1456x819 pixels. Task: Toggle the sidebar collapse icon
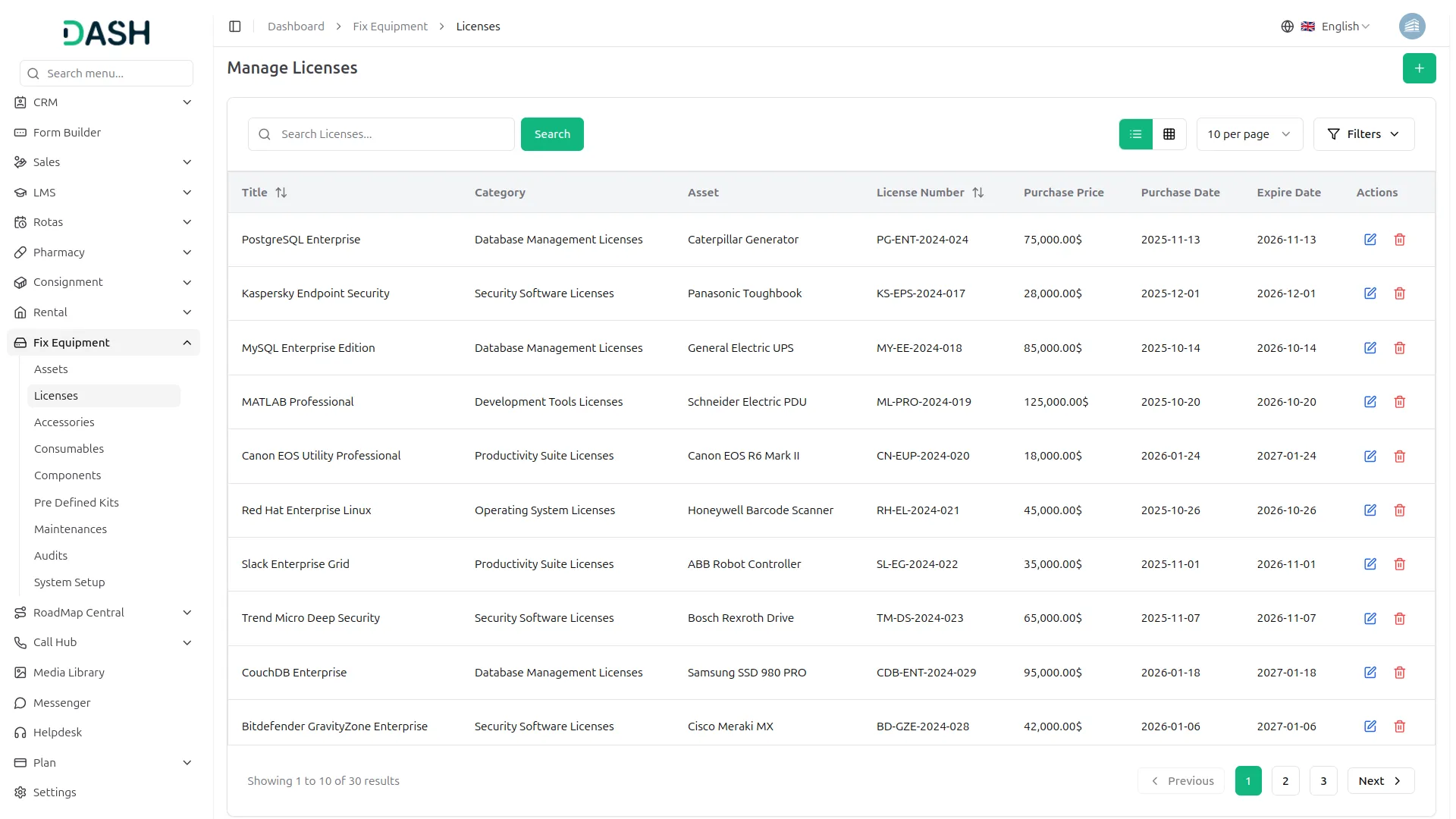[x=235, y=27]
